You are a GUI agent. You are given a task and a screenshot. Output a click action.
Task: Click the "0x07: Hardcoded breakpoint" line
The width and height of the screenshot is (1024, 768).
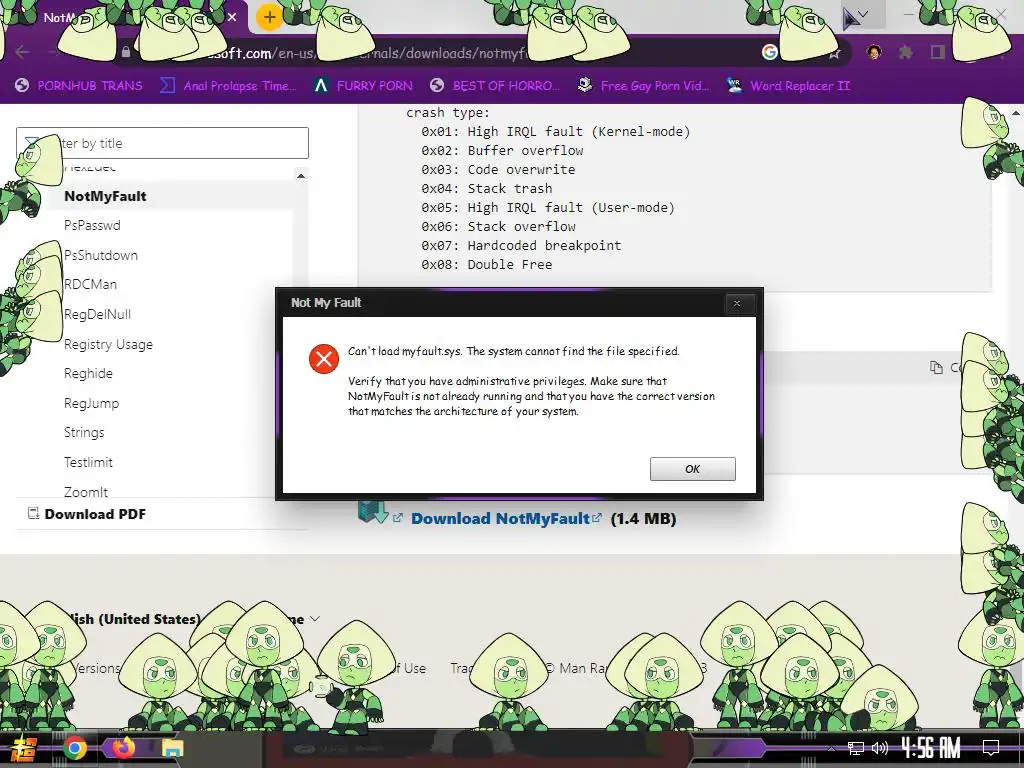click(x=521, y=245)
